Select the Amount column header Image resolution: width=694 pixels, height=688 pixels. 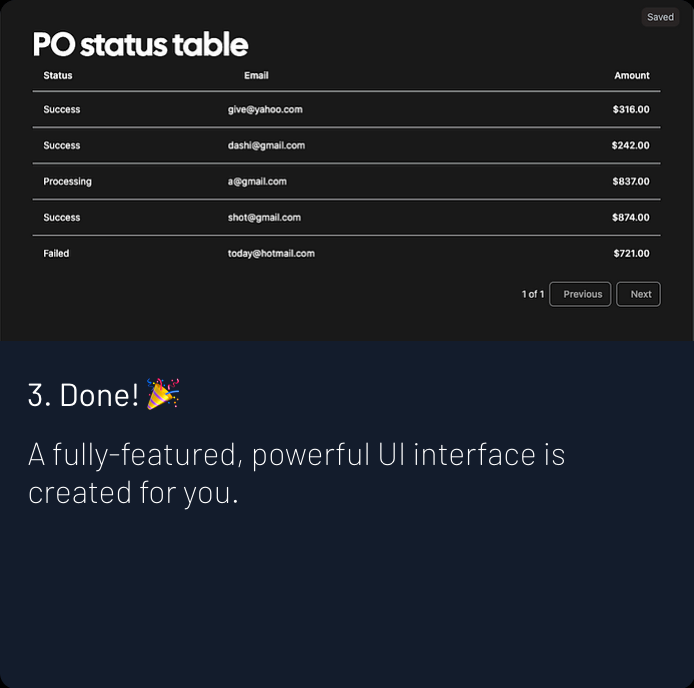pos(632,76)
